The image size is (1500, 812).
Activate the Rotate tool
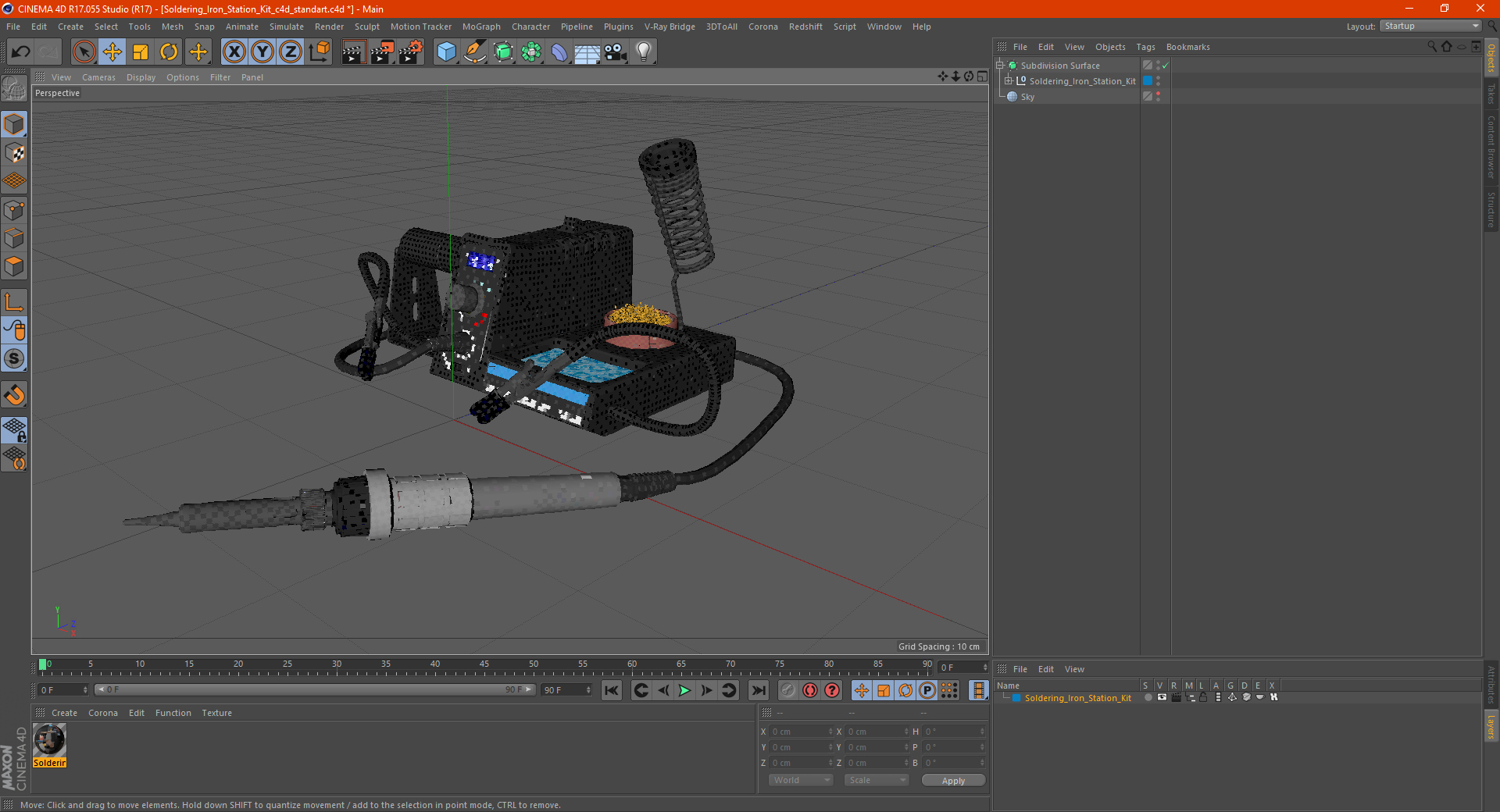[x=169, y=52]
